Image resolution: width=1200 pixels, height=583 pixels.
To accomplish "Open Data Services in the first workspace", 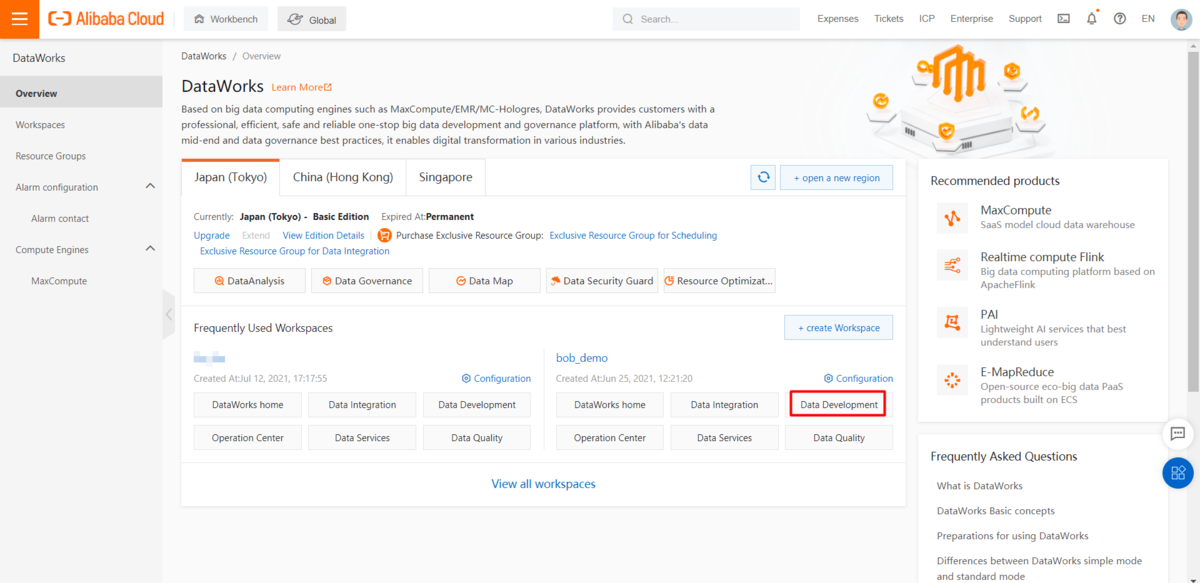I will 362,438.
